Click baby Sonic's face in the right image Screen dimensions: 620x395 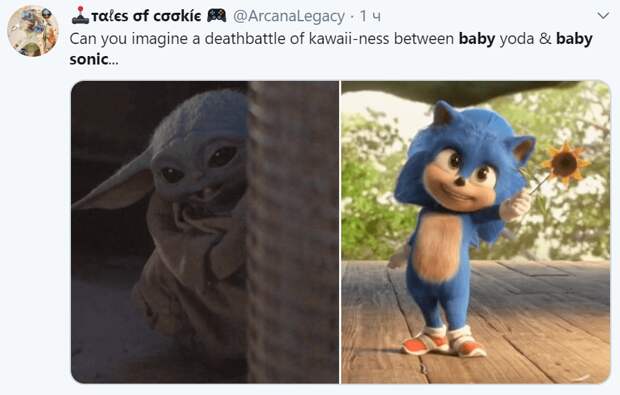461,176
